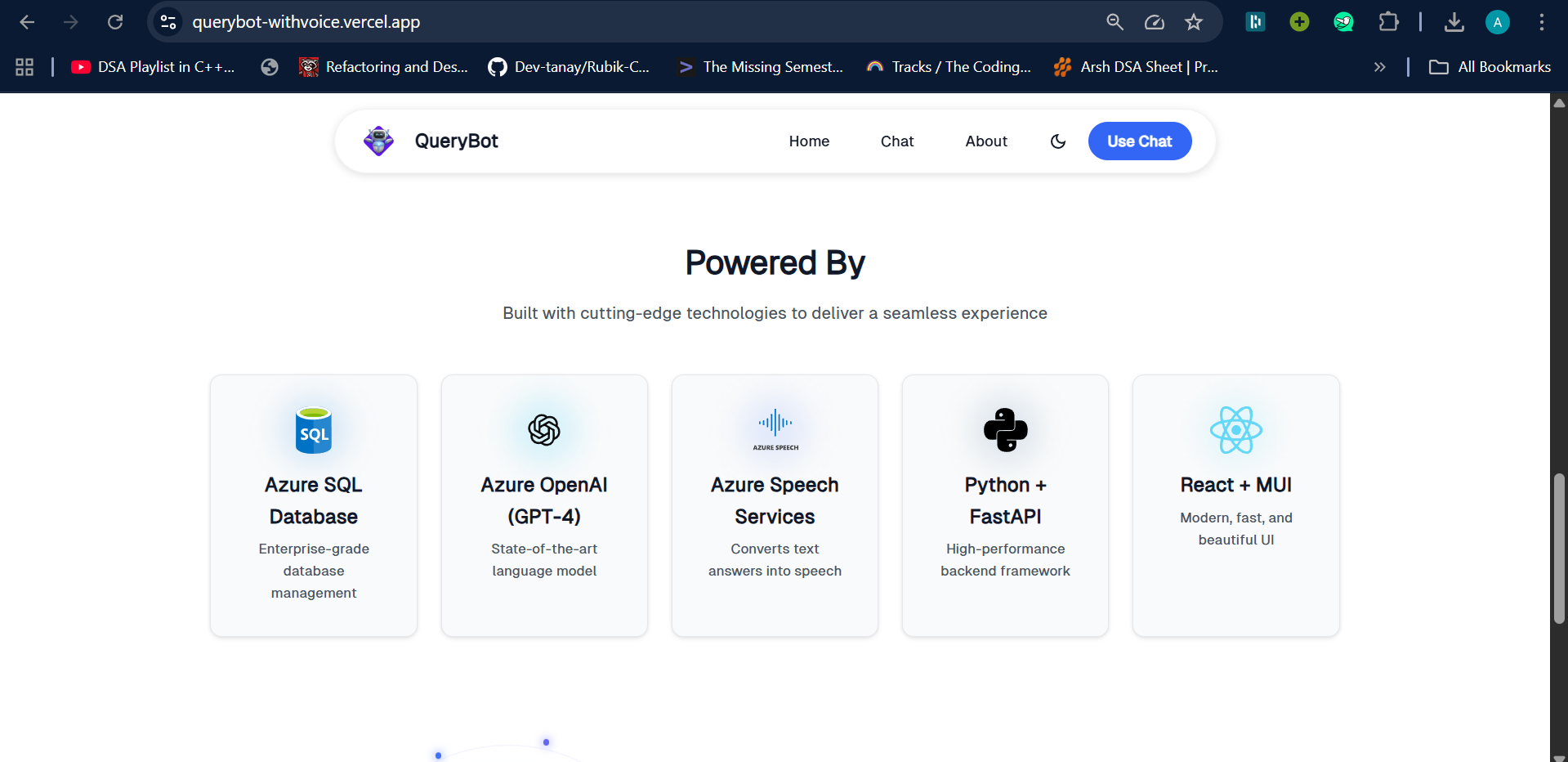The image size is (1568, 762).
Task: Open the green bird extension icon
Action: 1343,22
